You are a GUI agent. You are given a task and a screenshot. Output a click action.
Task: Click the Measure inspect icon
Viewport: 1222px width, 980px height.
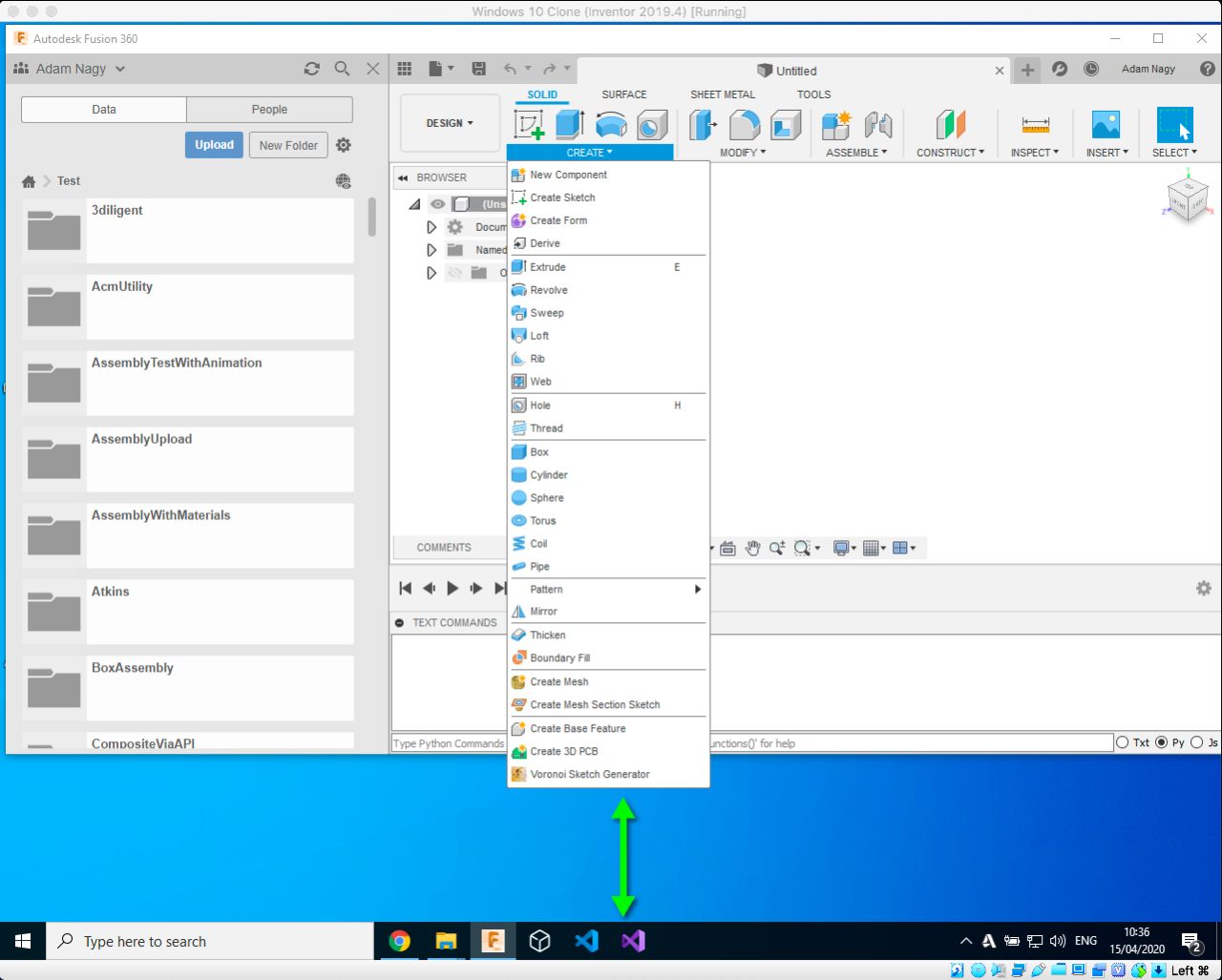(x=1035, y=125)
